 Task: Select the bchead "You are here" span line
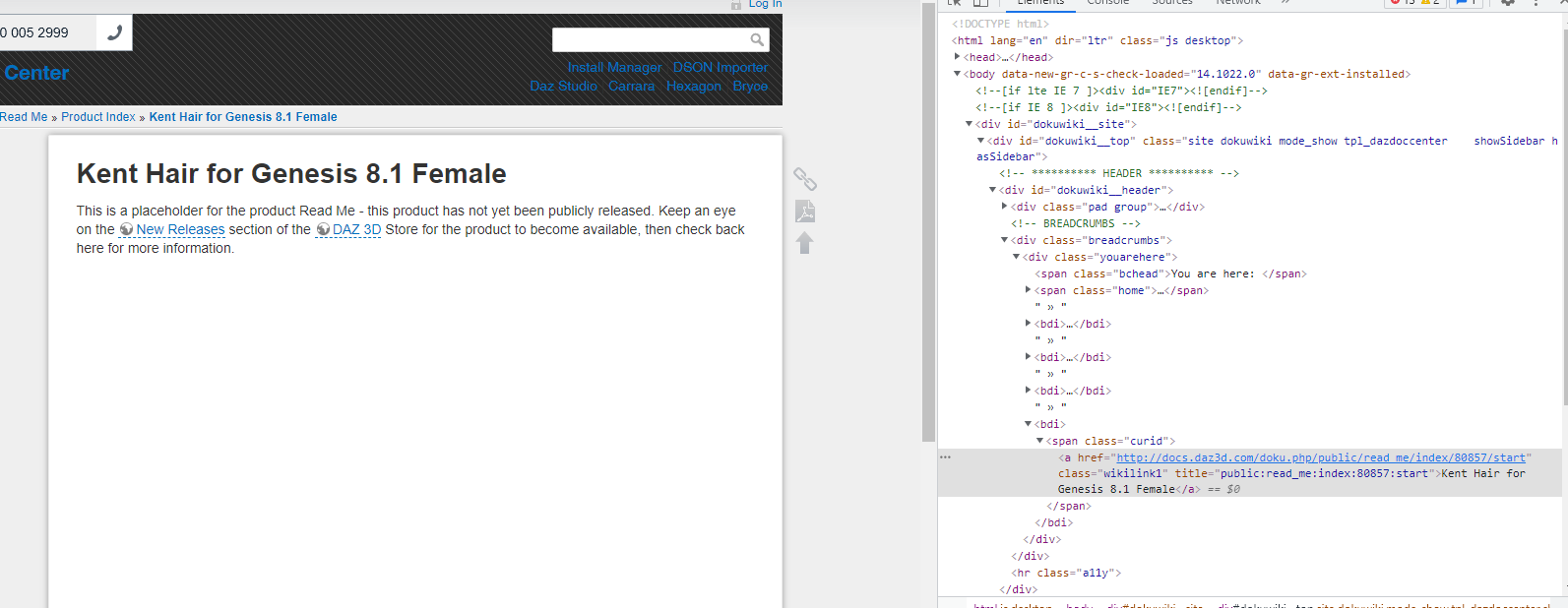point(1170,274)
